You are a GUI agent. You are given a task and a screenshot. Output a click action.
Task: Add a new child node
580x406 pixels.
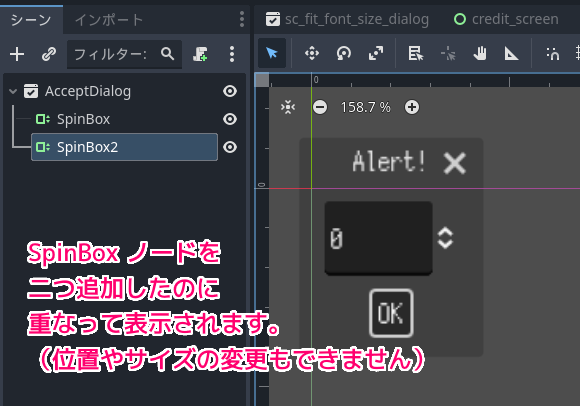17,54
